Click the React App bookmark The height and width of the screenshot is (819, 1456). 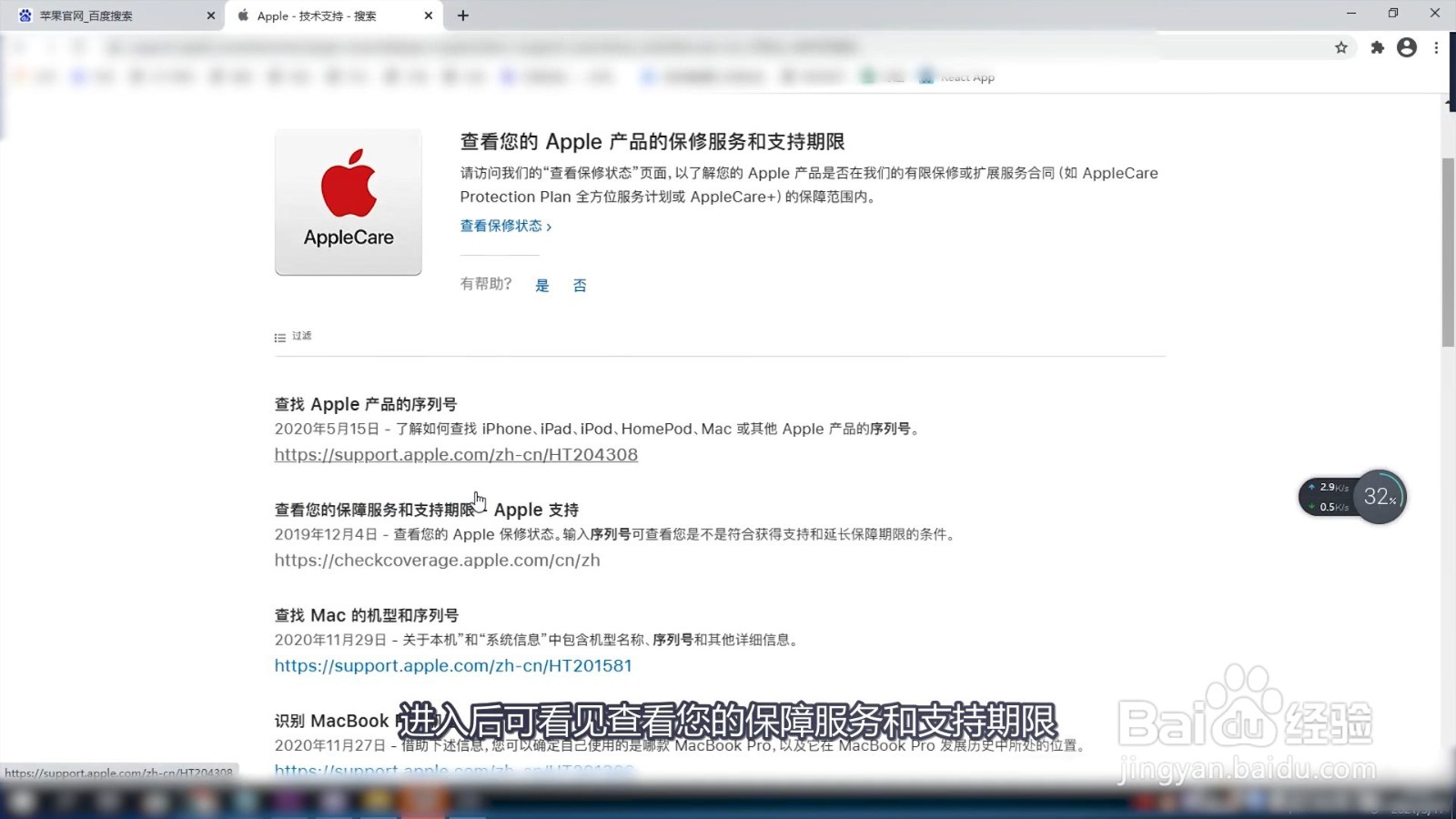coord(957,77)
